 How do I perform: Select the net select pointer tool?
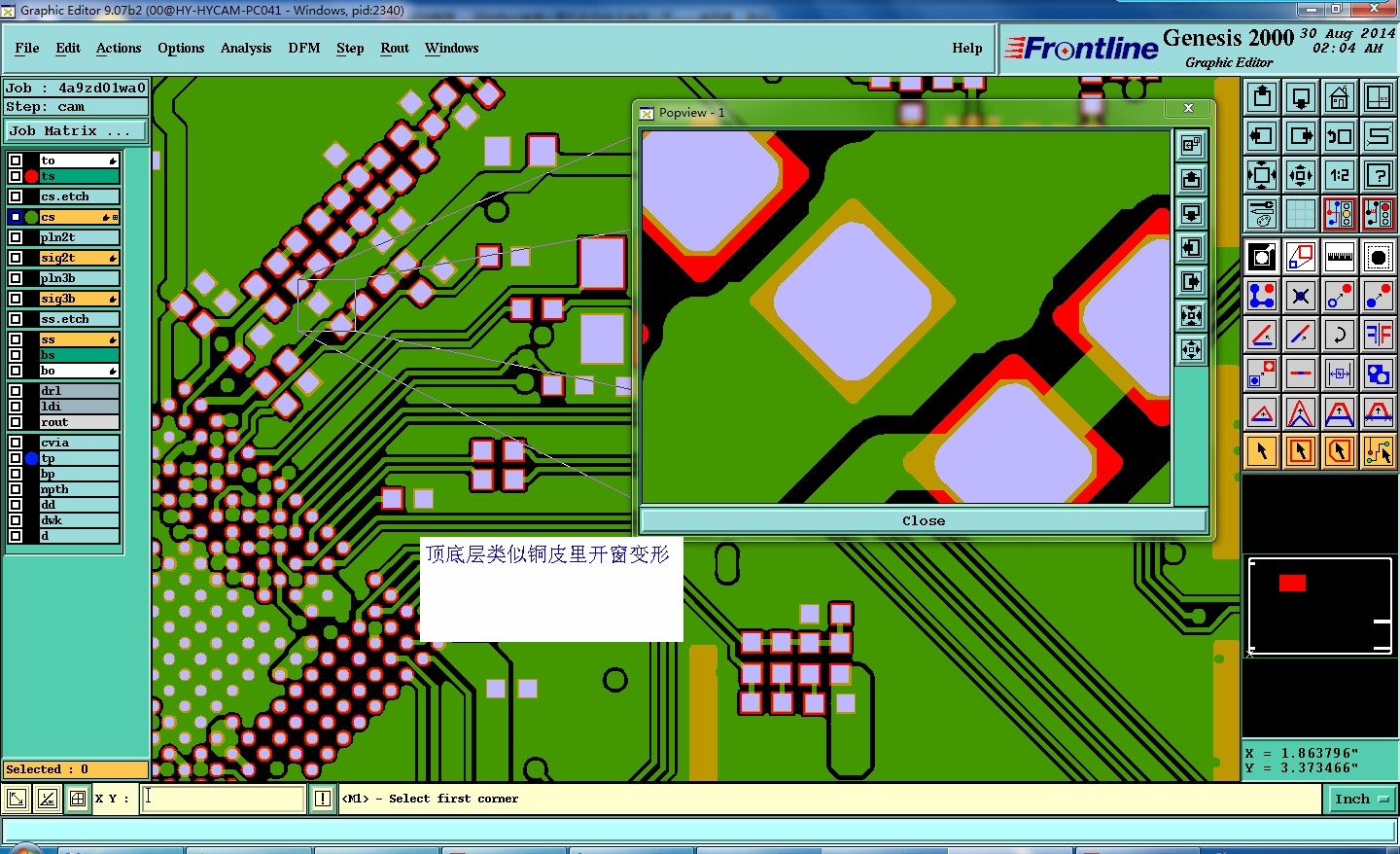click(x=1379, y=451)
